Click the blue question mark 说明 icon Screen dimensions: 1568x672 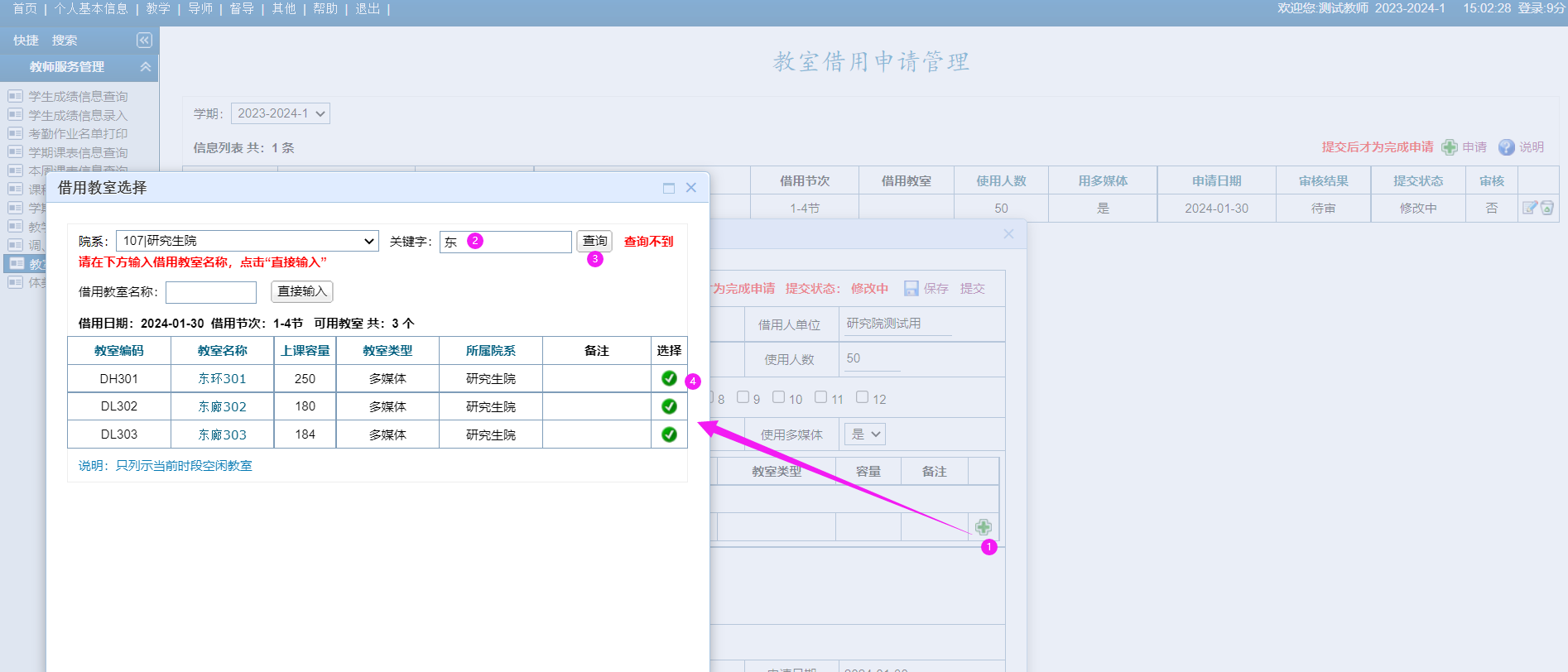click(1507, 147)
